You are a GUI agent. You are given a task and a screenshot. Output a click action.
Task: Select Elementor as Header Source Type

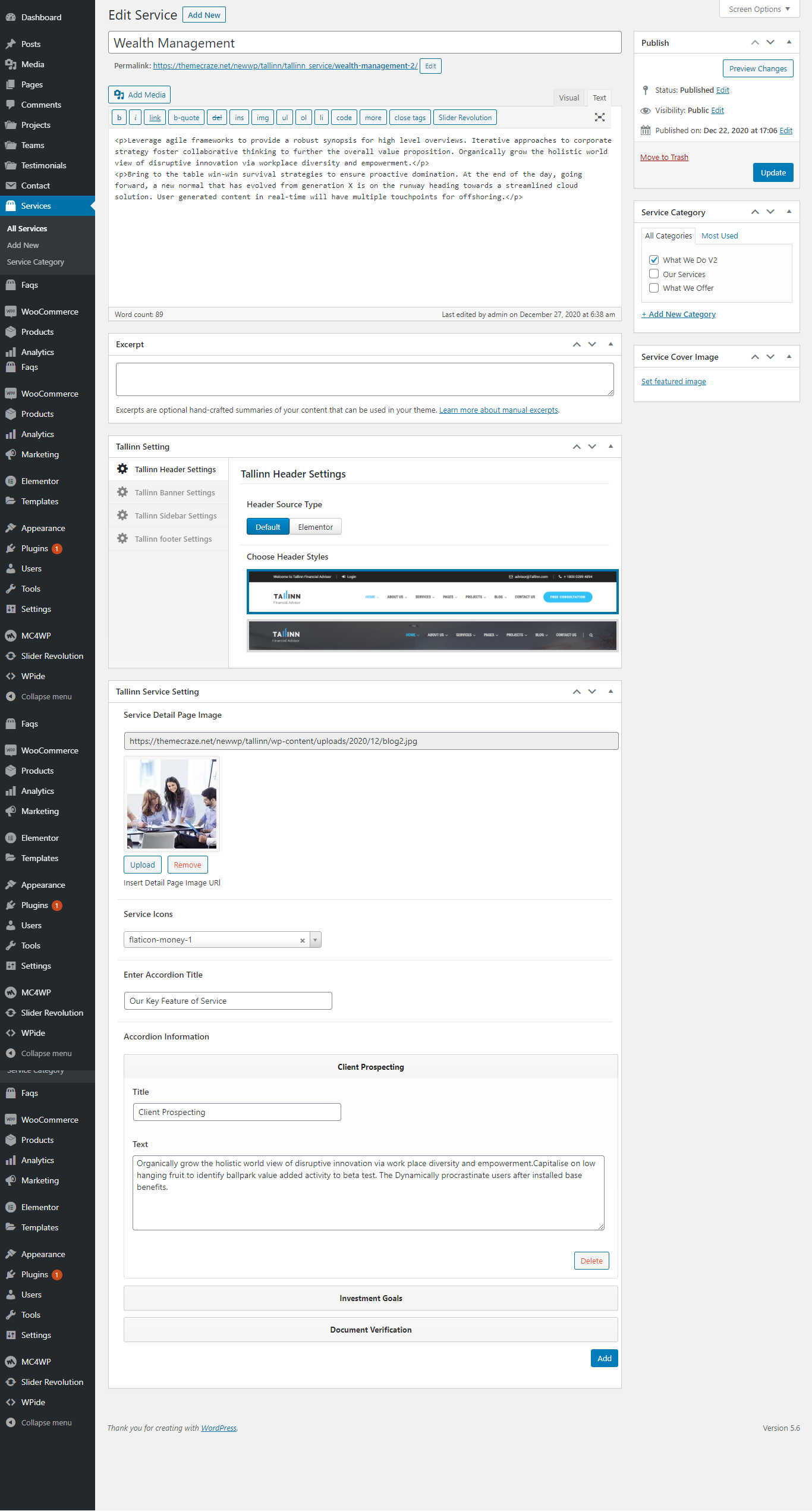coord(315,527)
